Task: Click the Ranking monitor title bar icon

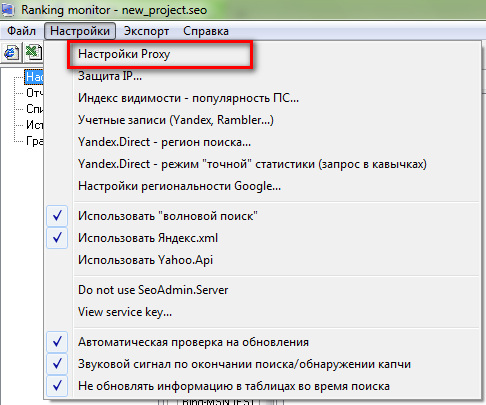Action: click(7, 9)
